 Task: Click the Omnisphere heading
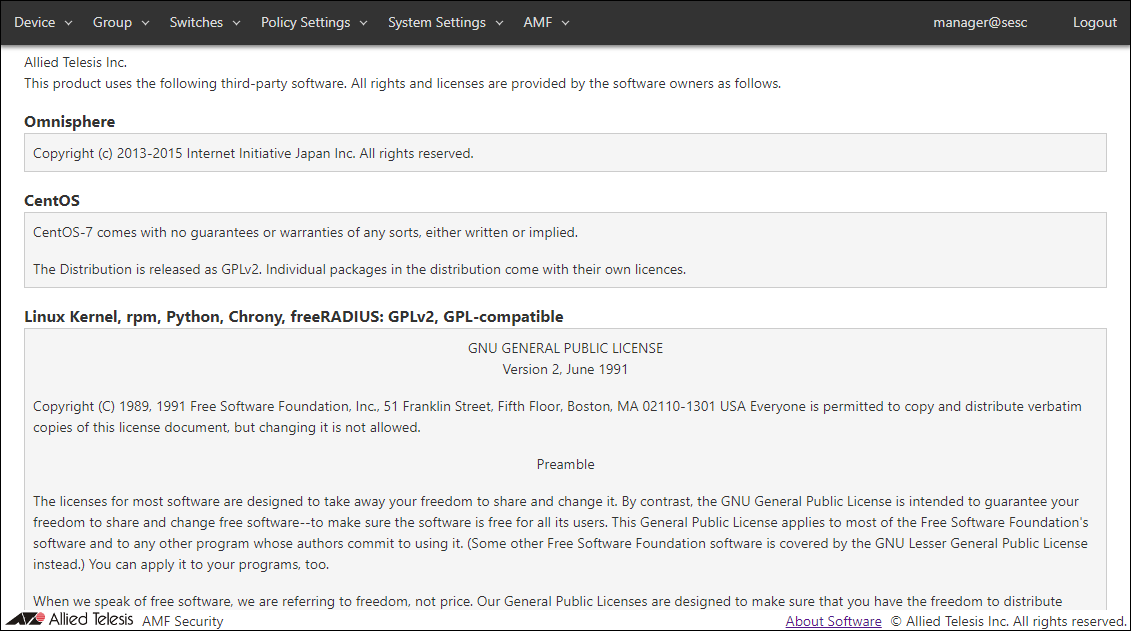click(x=69, y=121)
